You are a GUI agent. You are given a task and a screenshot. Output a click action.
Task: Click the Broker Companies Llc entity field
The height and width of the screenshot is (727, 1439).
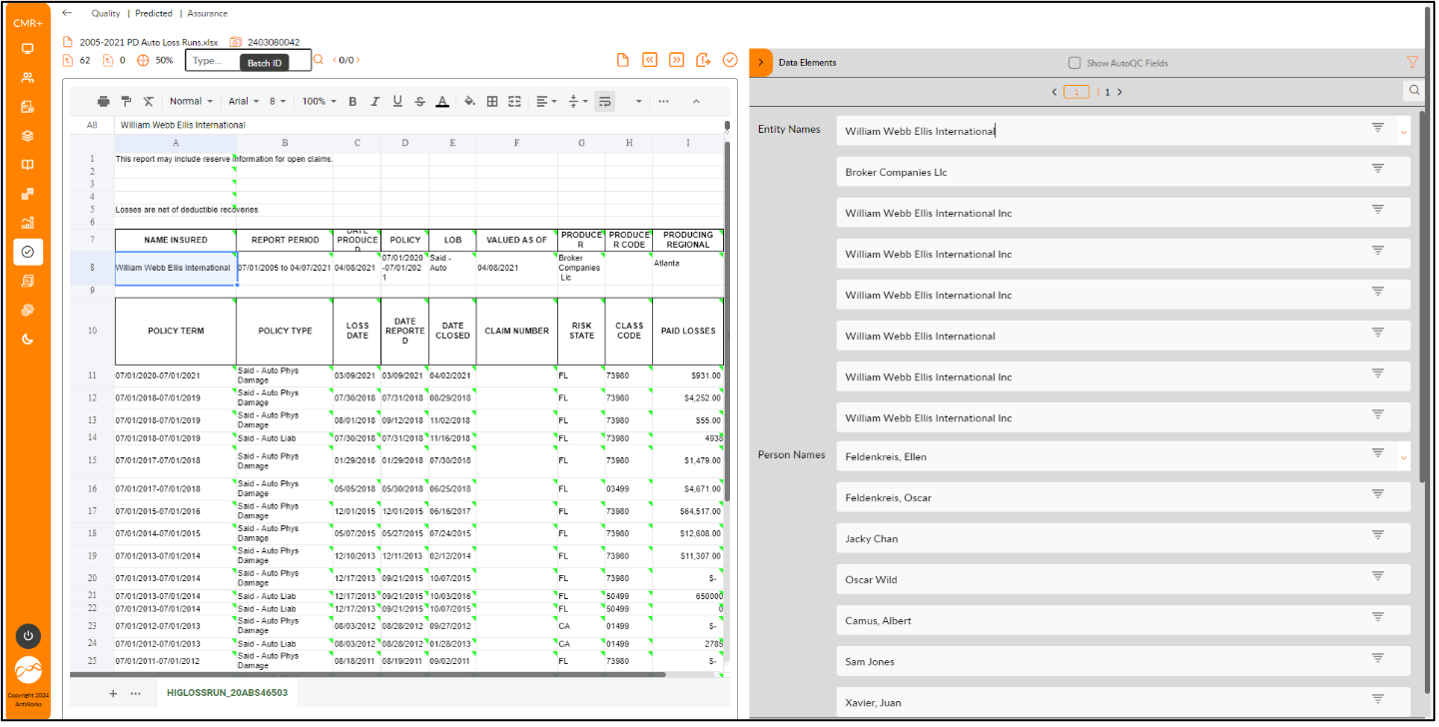(x=1100, y=172)
